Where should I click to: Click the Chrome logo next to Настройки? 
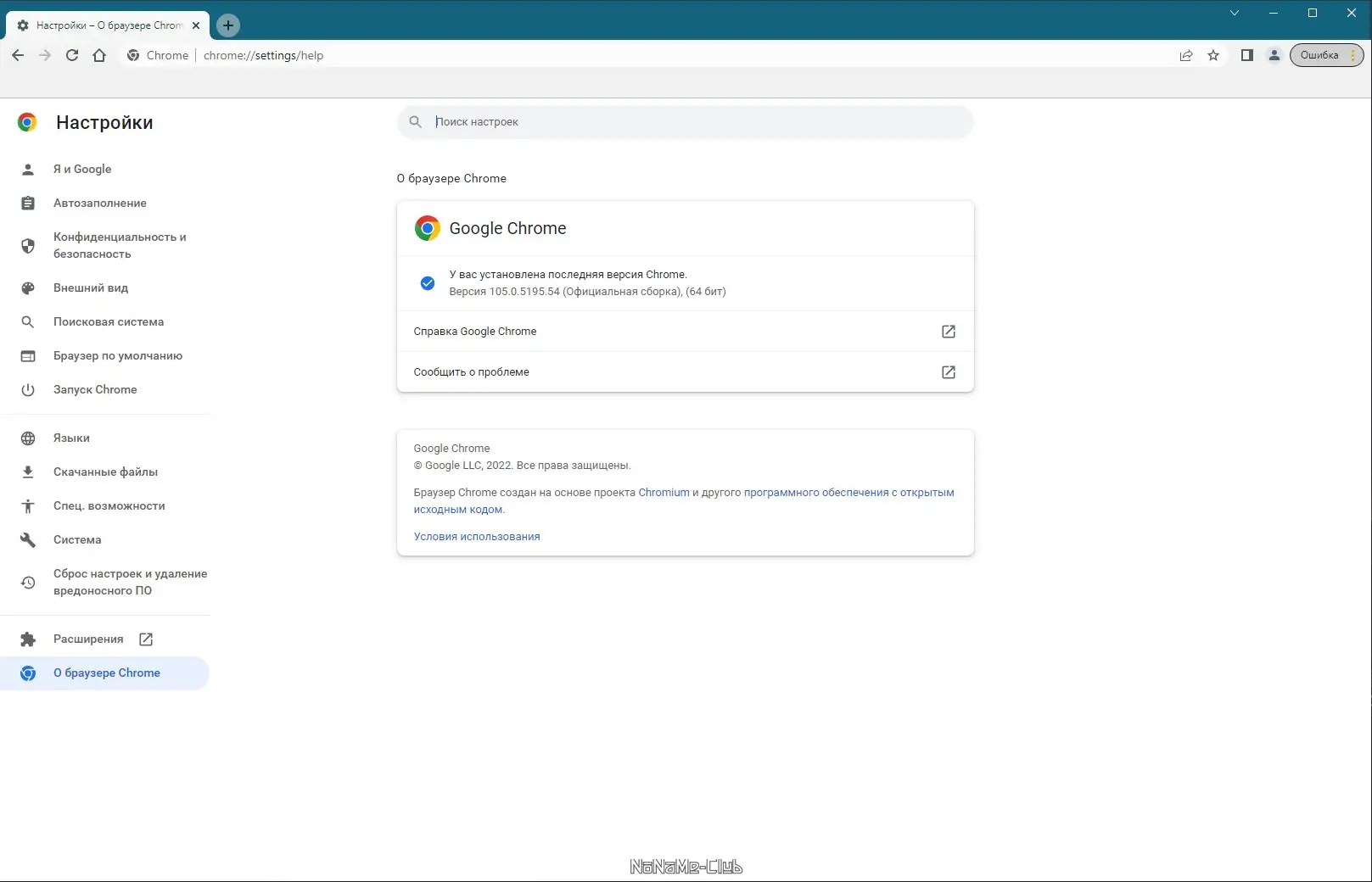pos(27,122)
